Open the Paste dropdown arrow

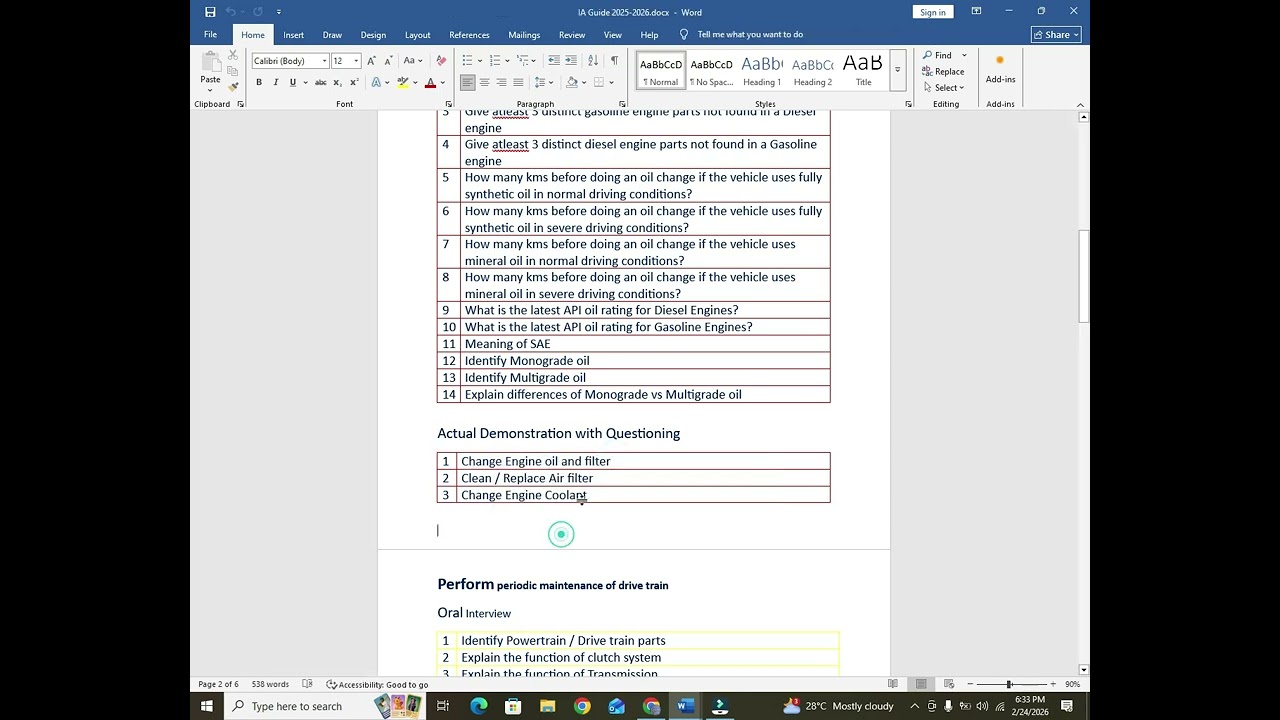pos(210,90)
